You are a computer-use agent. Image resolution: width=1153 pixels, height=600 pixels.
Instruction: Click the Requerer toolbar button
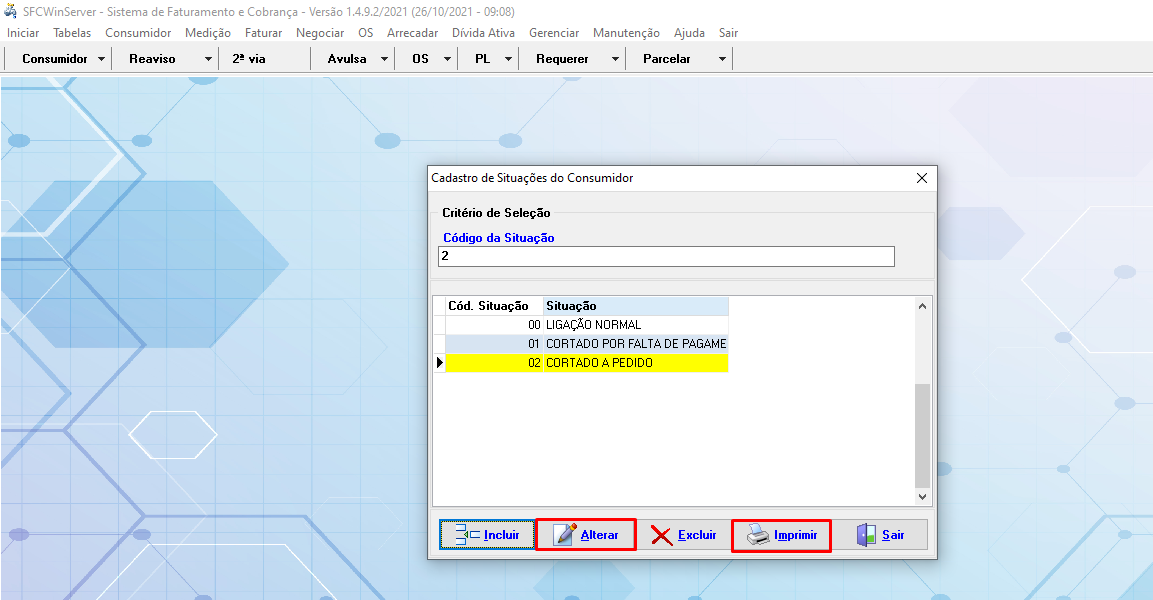[562, 59]
